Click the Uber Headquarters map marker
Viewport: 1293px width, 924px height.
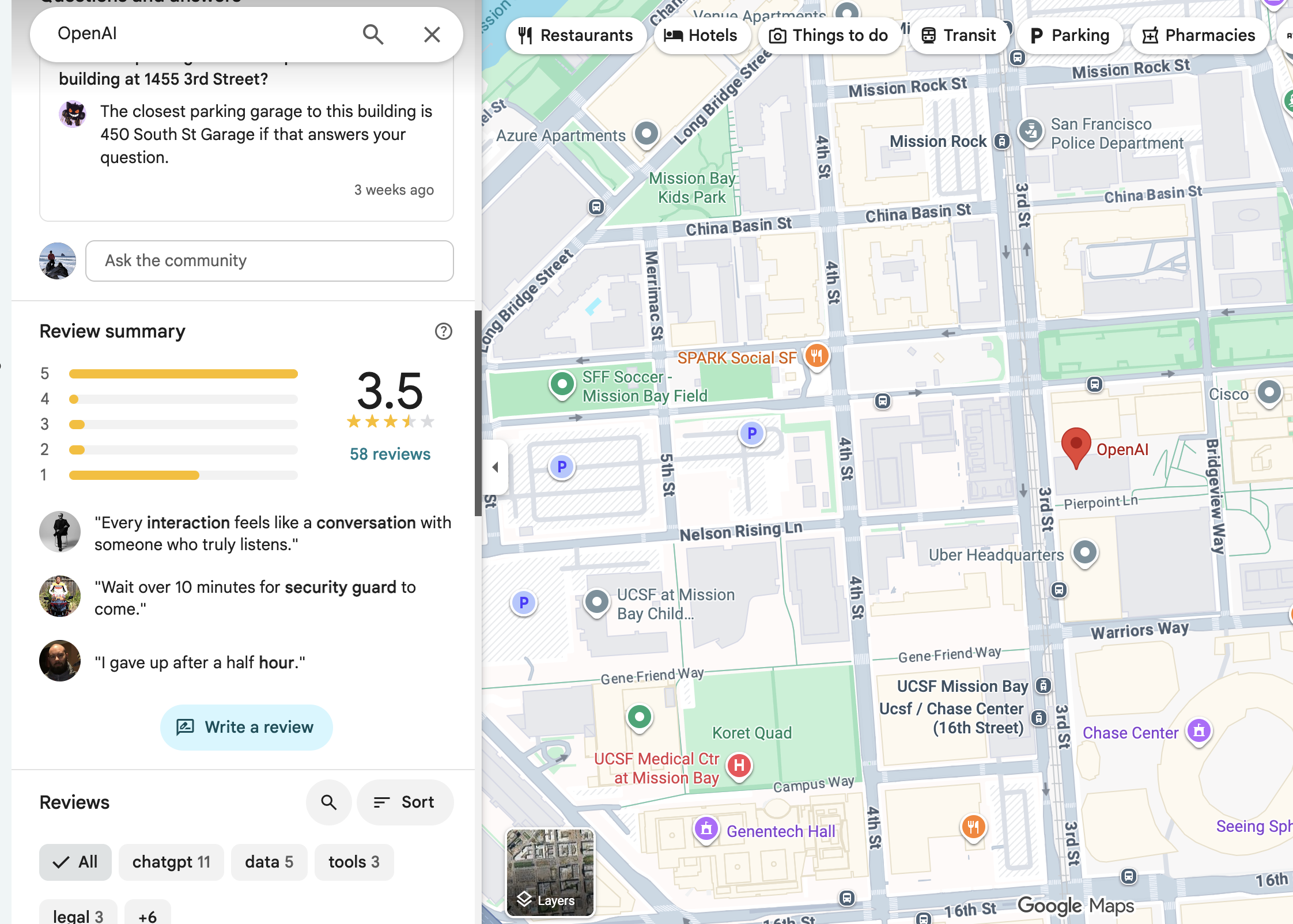point(1084,552)
